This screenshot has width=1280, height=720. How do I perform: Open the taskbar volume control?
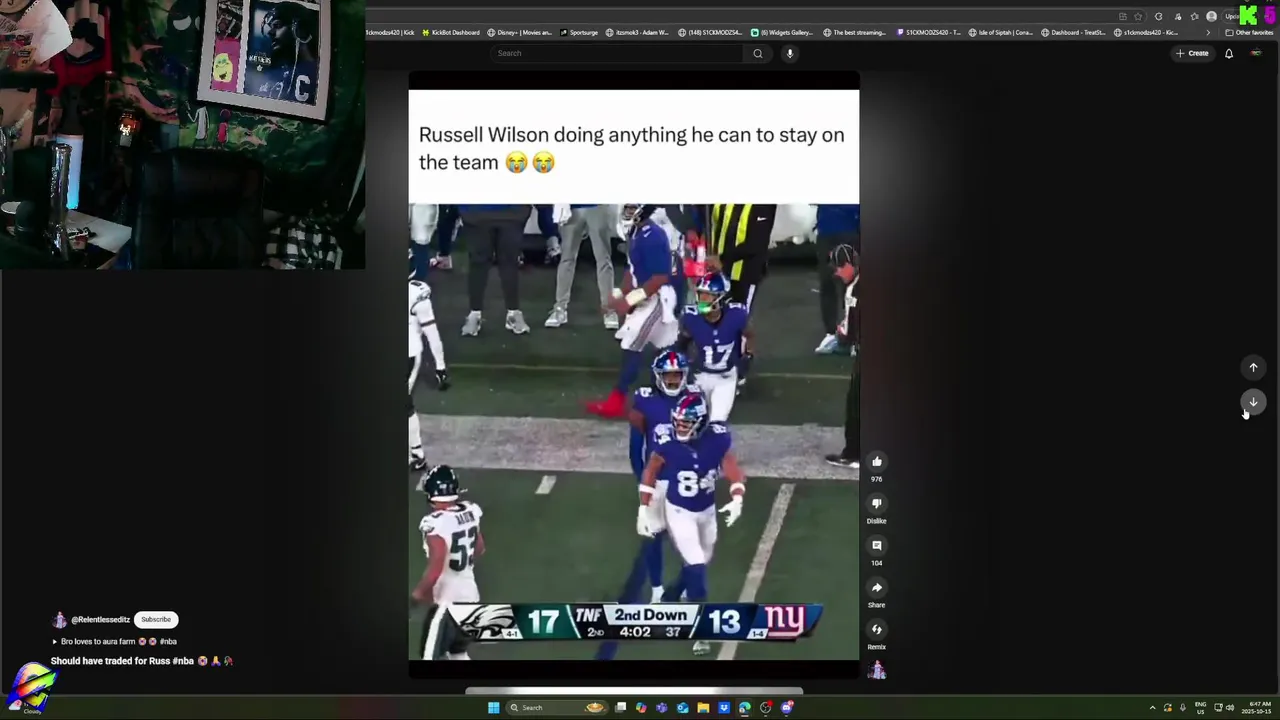1230,708
